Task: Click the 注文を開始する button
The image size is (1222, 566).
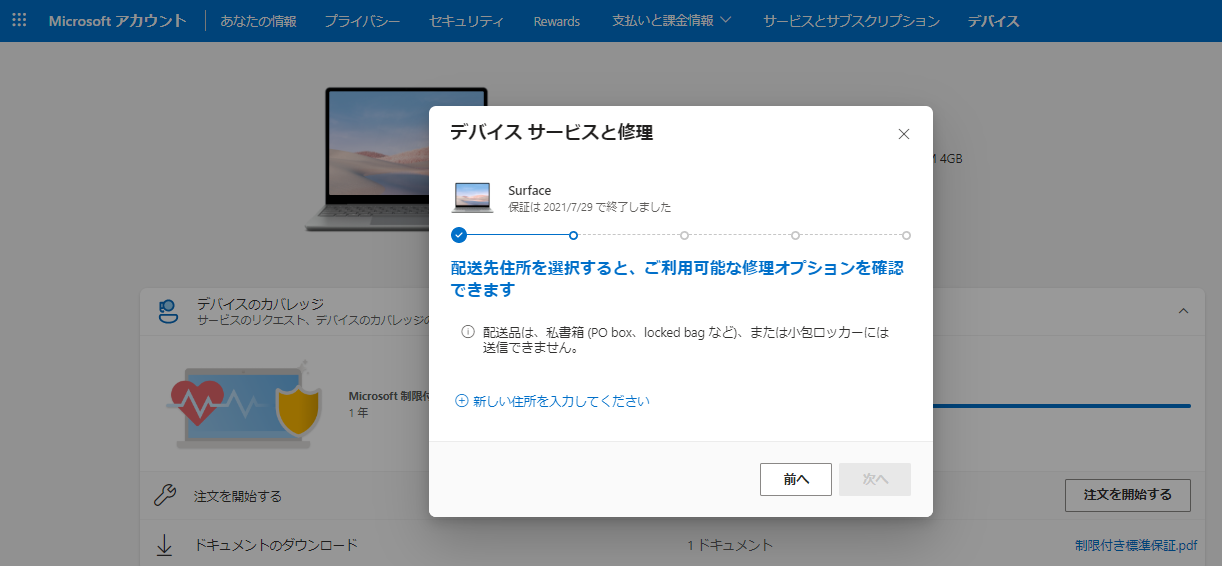Action: coord(1128,495)
